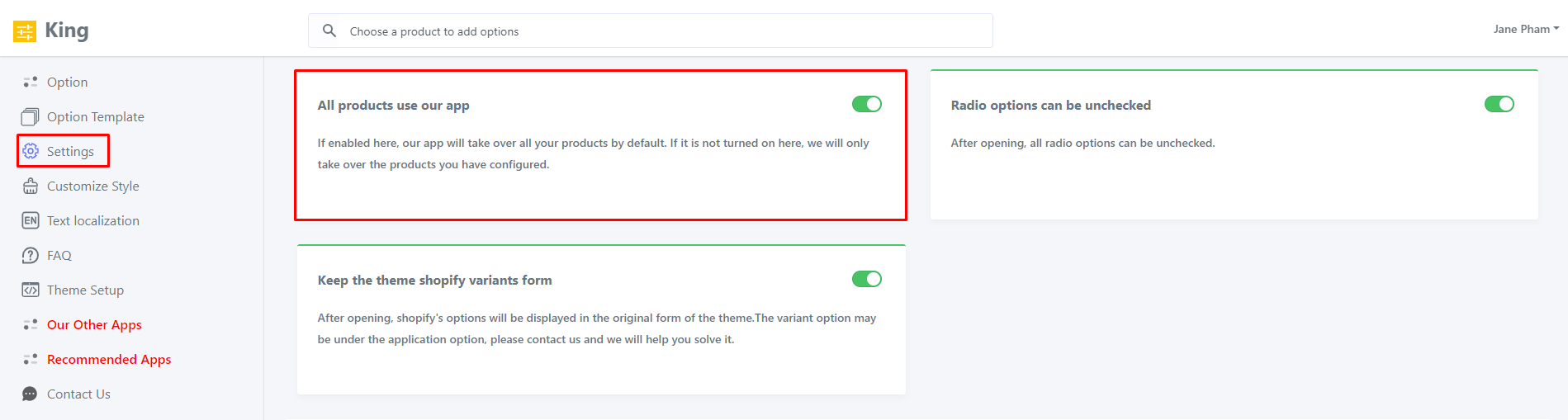Screen dimensions: 1568x420
Task: Toggle Radio options can be unchecked switch
Action: pyautogui.click(x=1499, y=104)
